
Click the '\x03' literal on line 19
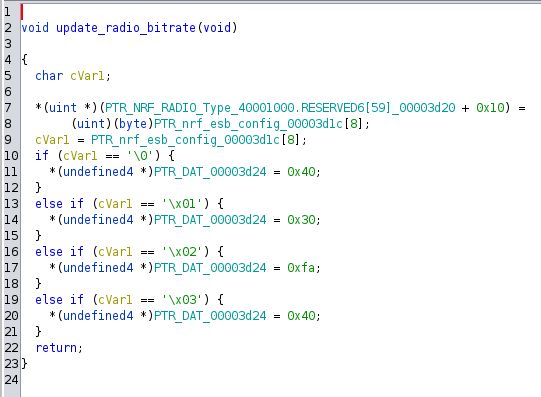tap(182, 299)
